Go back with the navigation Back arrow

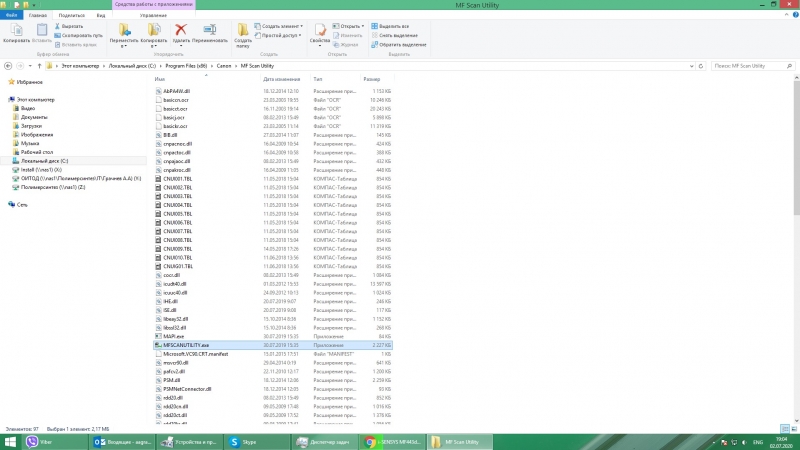pyautogui.click(x=8, y=65)
